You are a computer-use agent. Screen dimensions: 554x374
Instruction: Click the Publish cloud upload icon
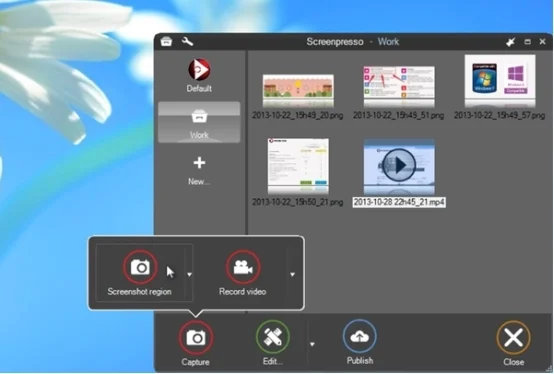click(359, 336)
